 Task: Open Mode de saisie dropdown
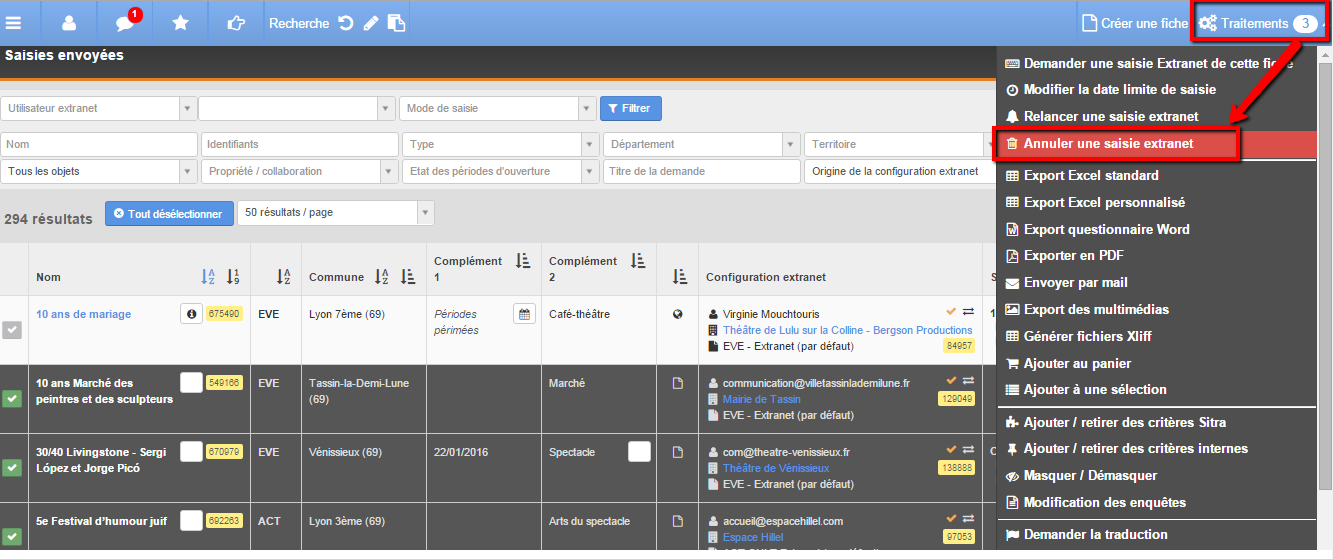click(497, 108)
